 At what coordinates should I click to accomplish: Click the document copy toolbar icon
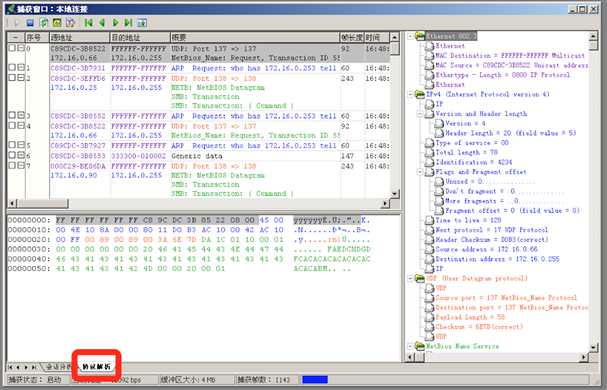pyautogui.click(x=70, y=23)
